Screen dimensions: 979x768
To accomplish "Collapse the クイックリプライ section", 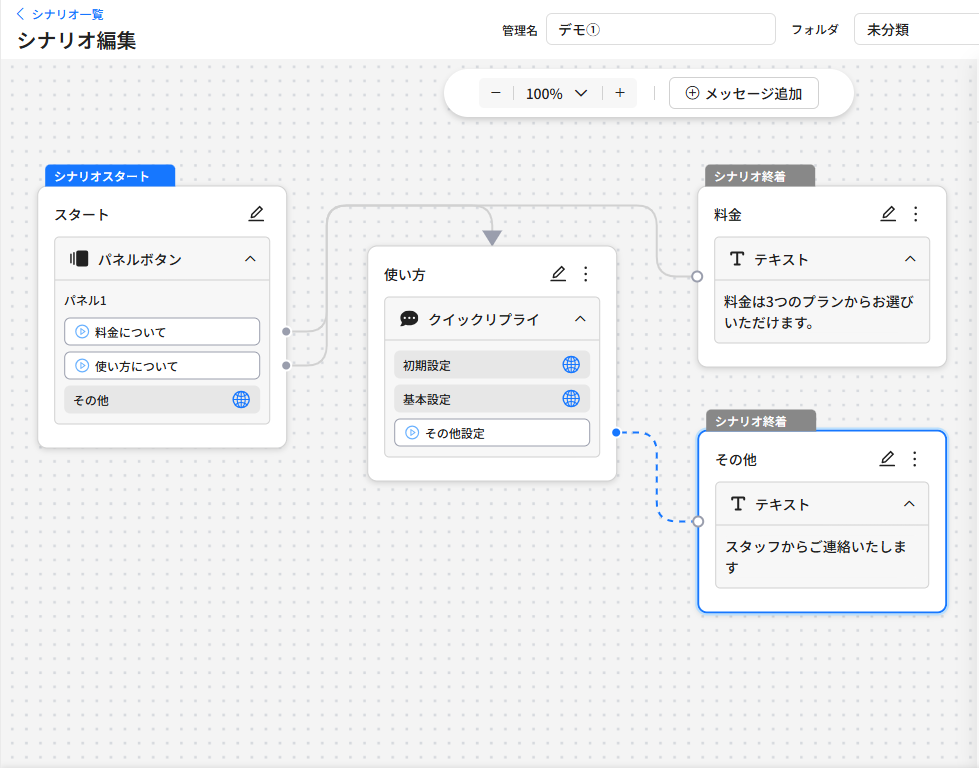I will click(x=580, y=319).
